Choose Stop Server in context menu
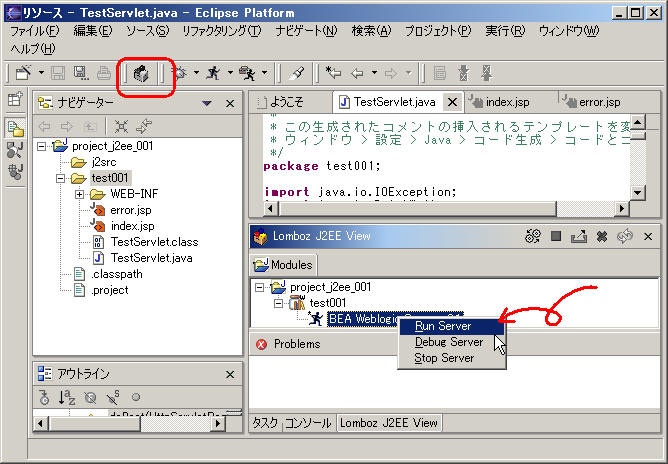This screenshot has width=668, height=464. click(x=444, y=358)
